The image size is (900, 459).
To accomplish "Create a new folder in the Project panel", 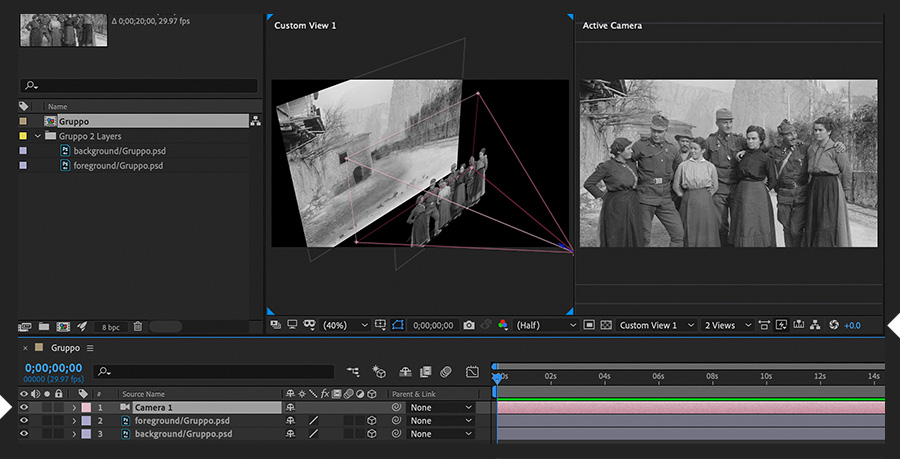I will (44, 327).
